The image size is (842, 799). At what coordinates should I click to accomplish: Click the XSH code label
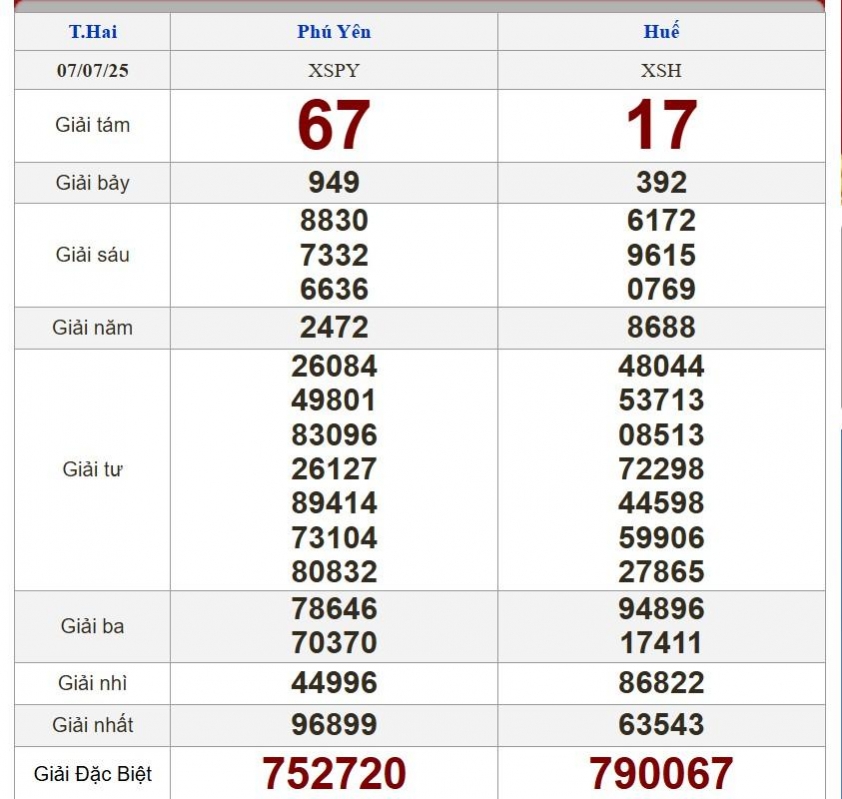click(661, 71)
